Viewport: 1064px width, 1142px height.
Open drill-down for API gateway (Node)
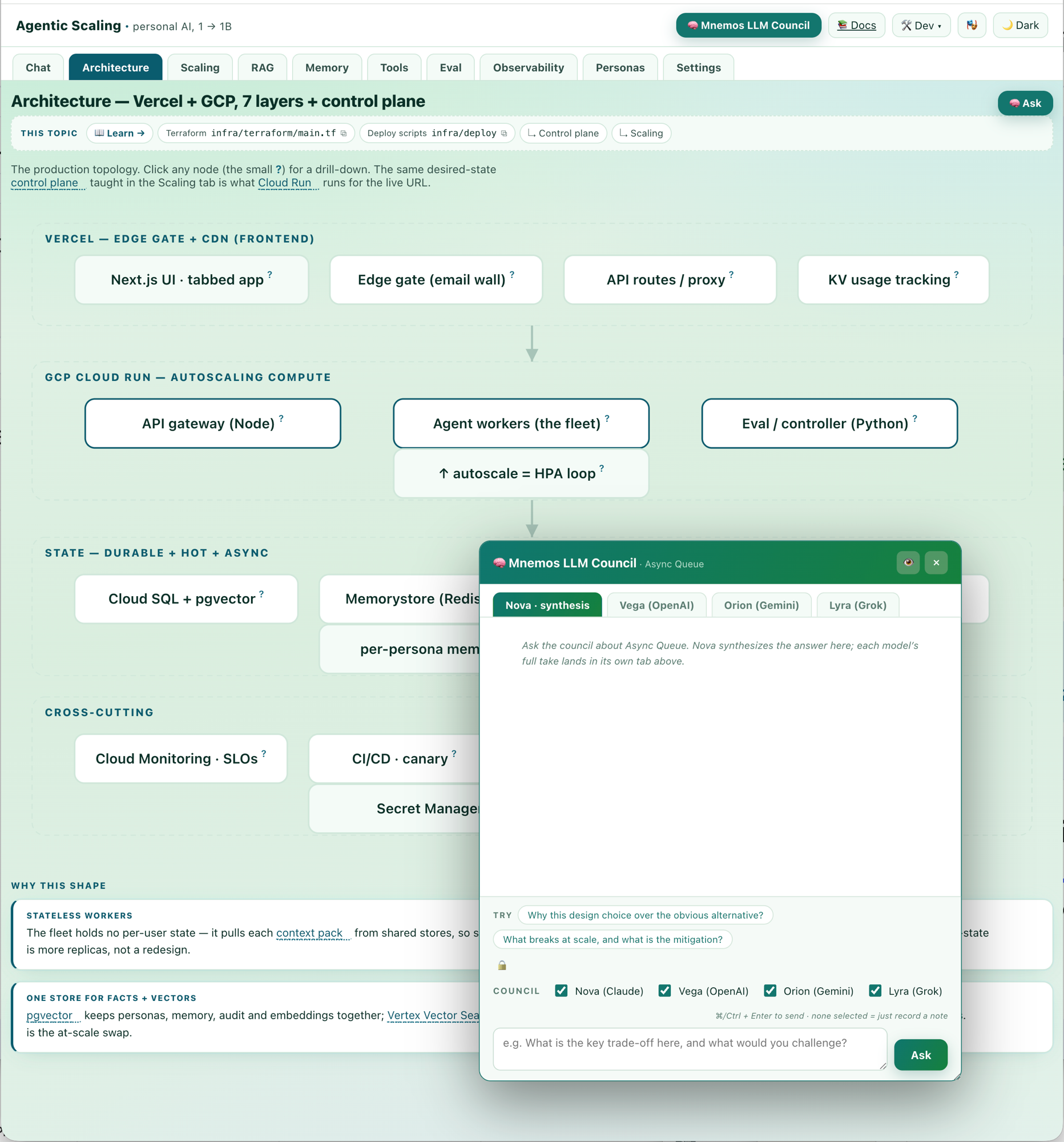[x=281, y=418]
